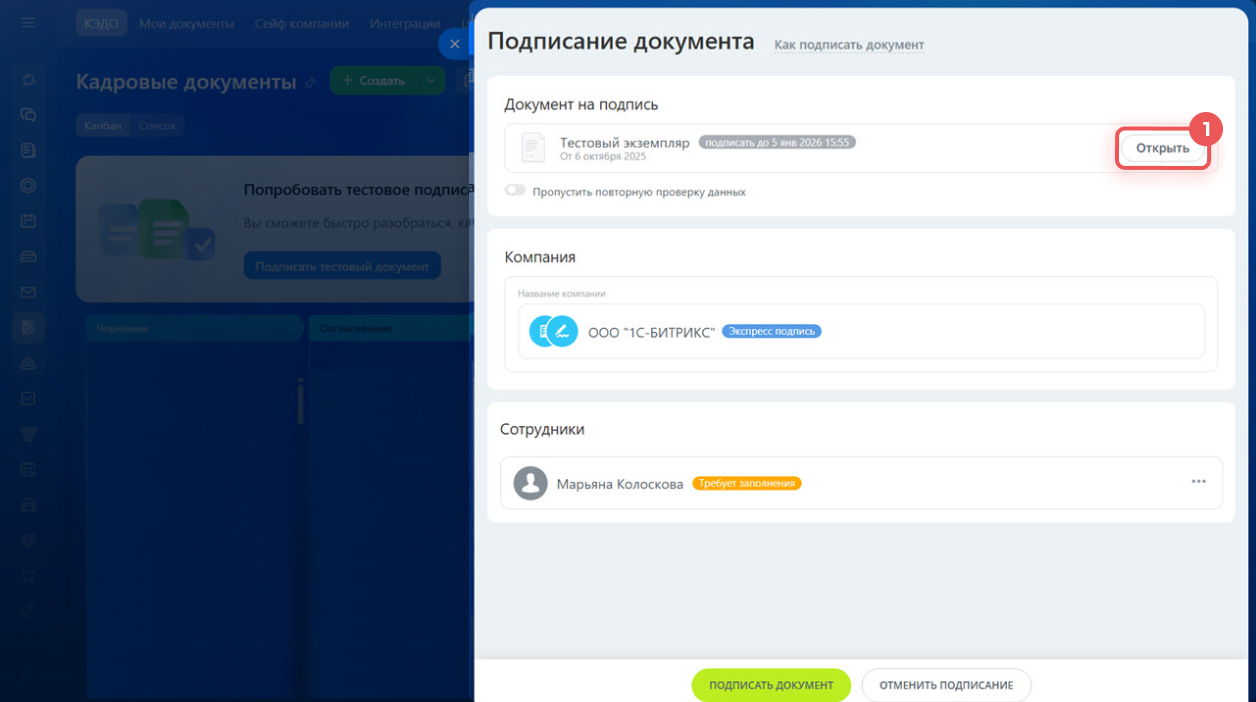
Task: Click the Отменить подписание button
Action: tap(945, 685)
